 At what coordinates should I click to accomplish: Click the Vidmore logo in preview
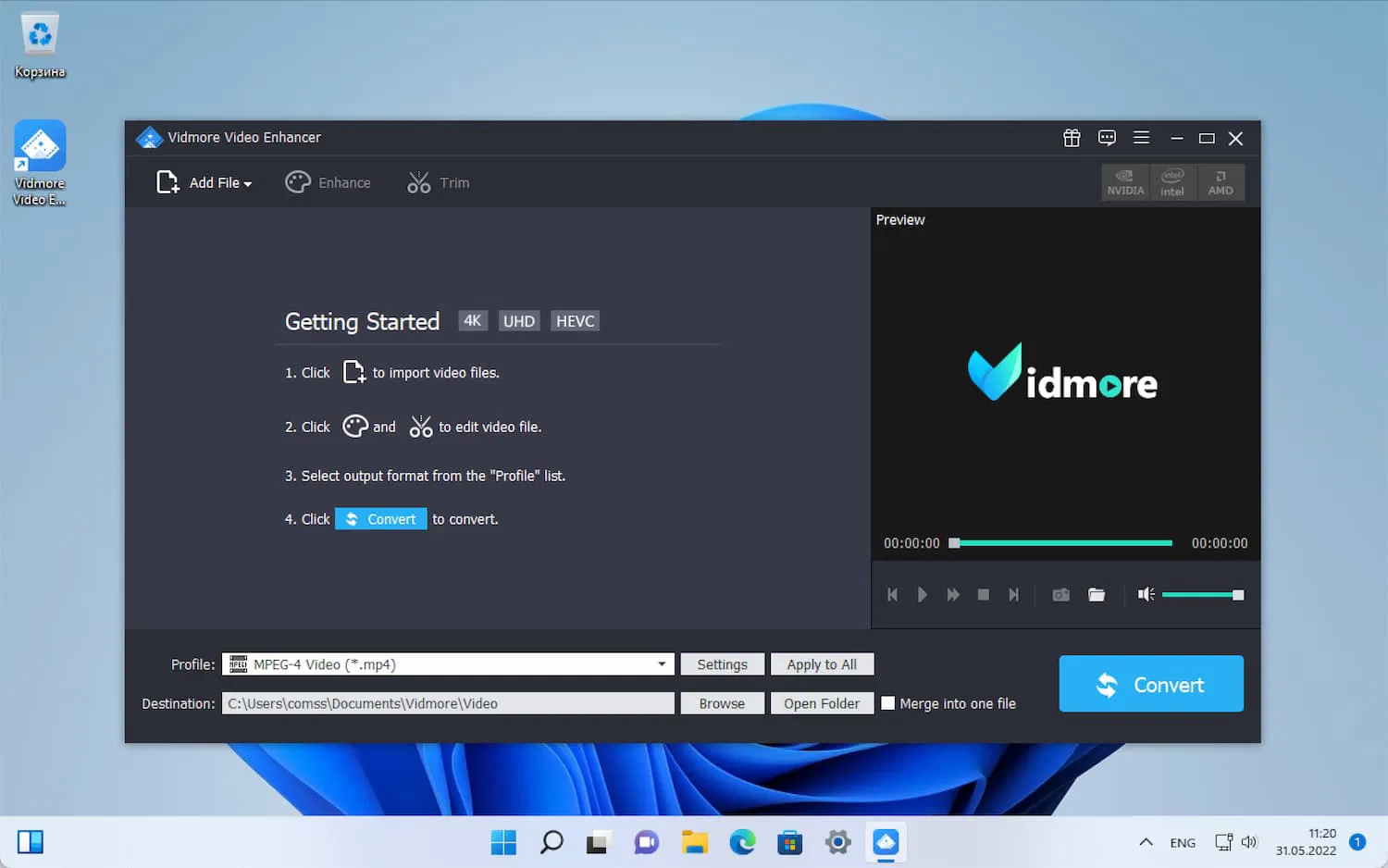[1063, 373]
